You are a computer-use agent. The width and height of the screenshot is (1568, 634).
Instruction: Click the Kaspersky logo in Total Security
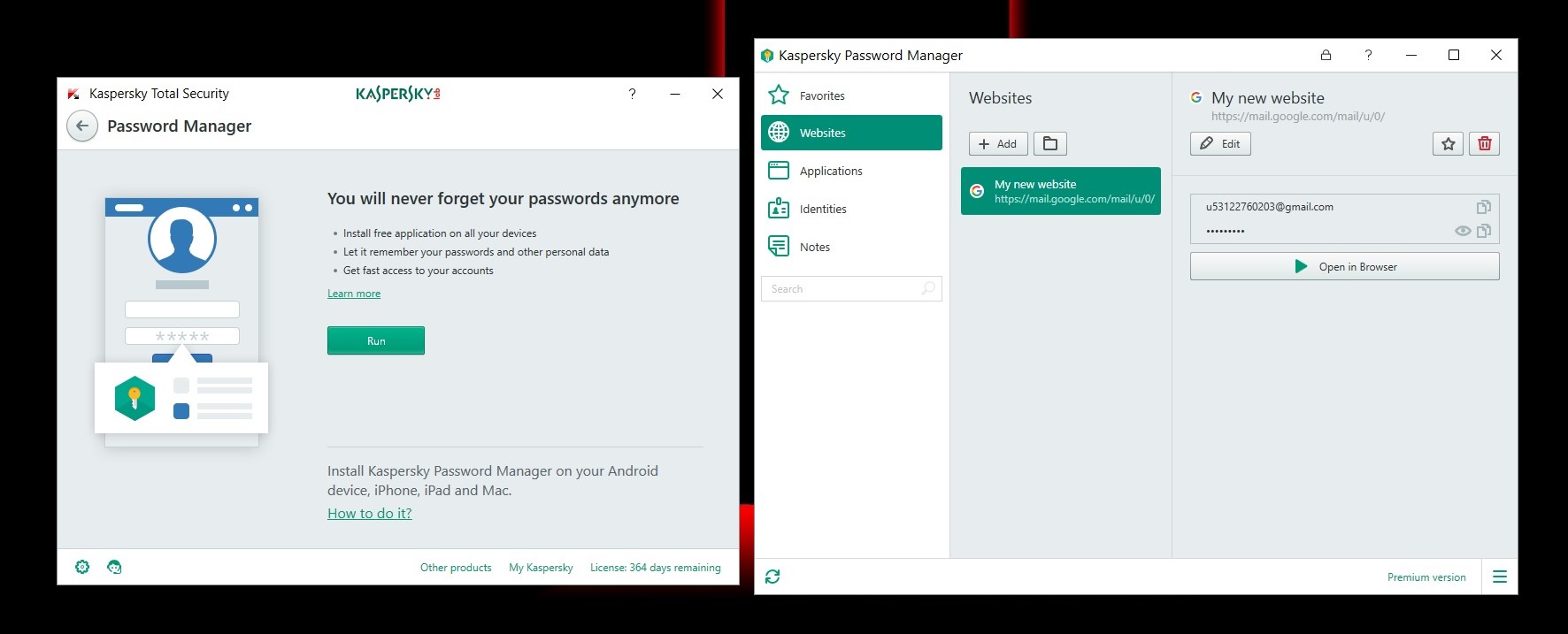[x=398, y=93]
